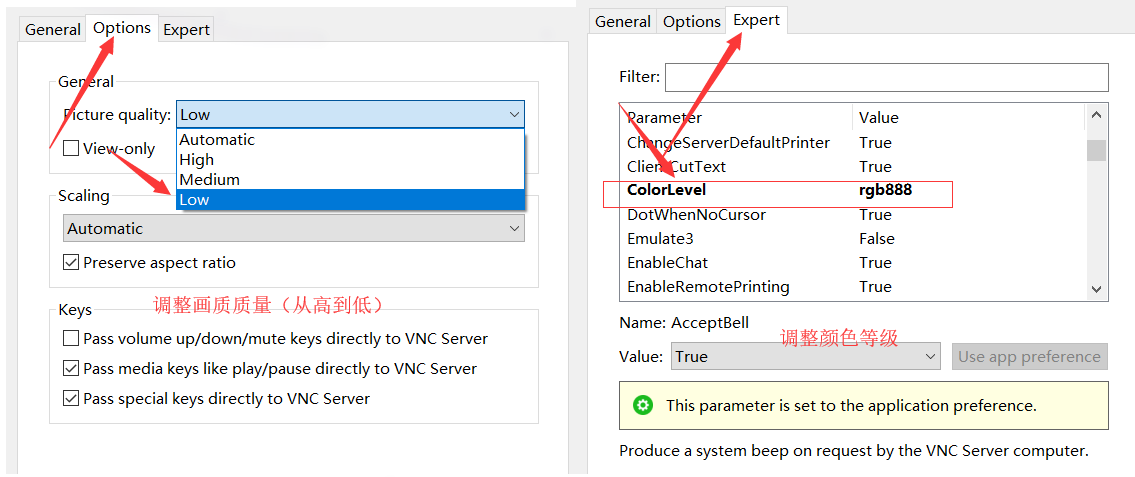Viewport: 1135px width, 477px height.
Task: Uncheck Pass special keys directly to VNC Server
Action: click(71, 399)
